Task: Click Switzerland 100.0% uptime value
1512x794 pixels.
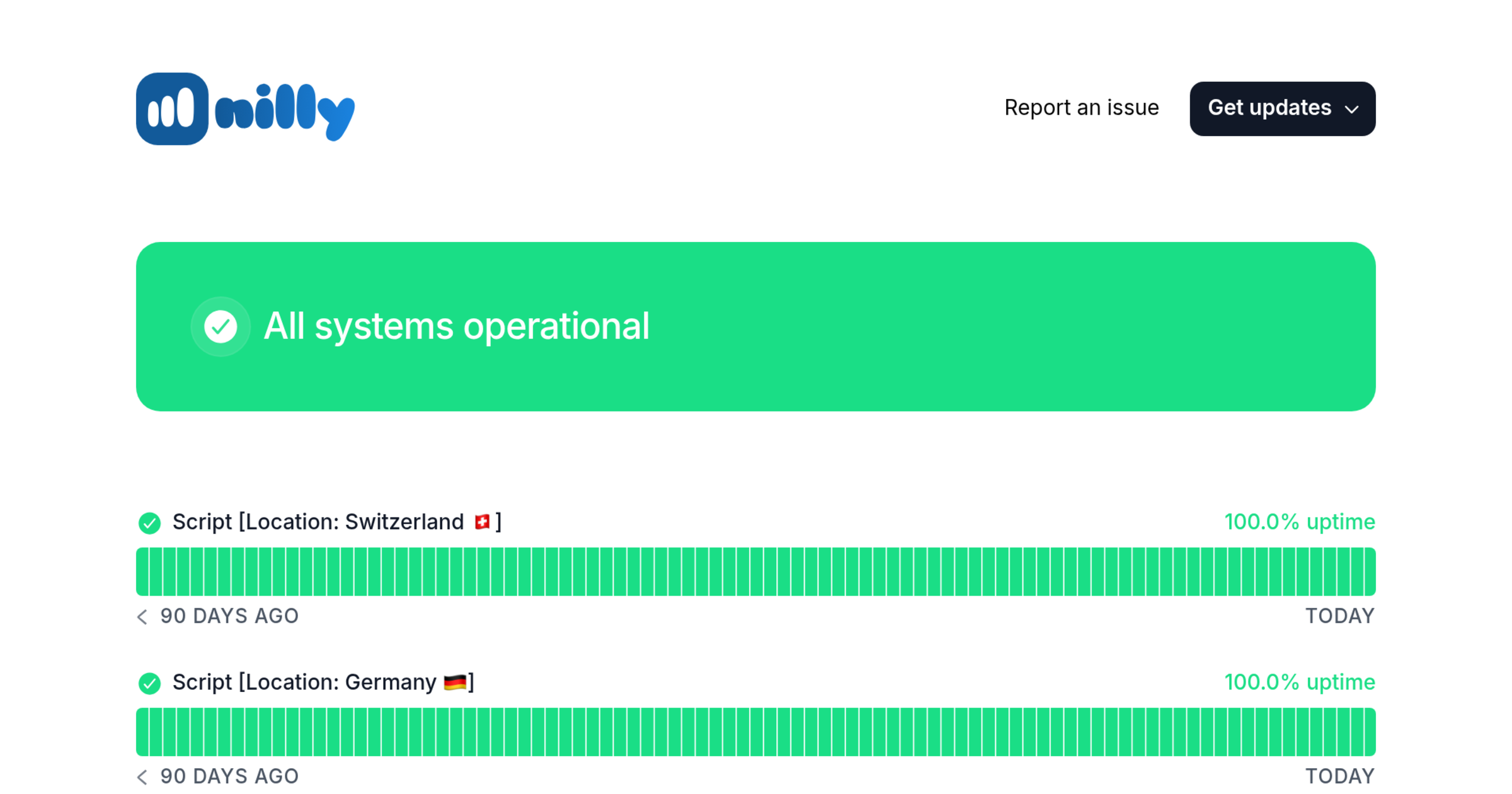Action: pyautogui.click(x=1300, y=522)
